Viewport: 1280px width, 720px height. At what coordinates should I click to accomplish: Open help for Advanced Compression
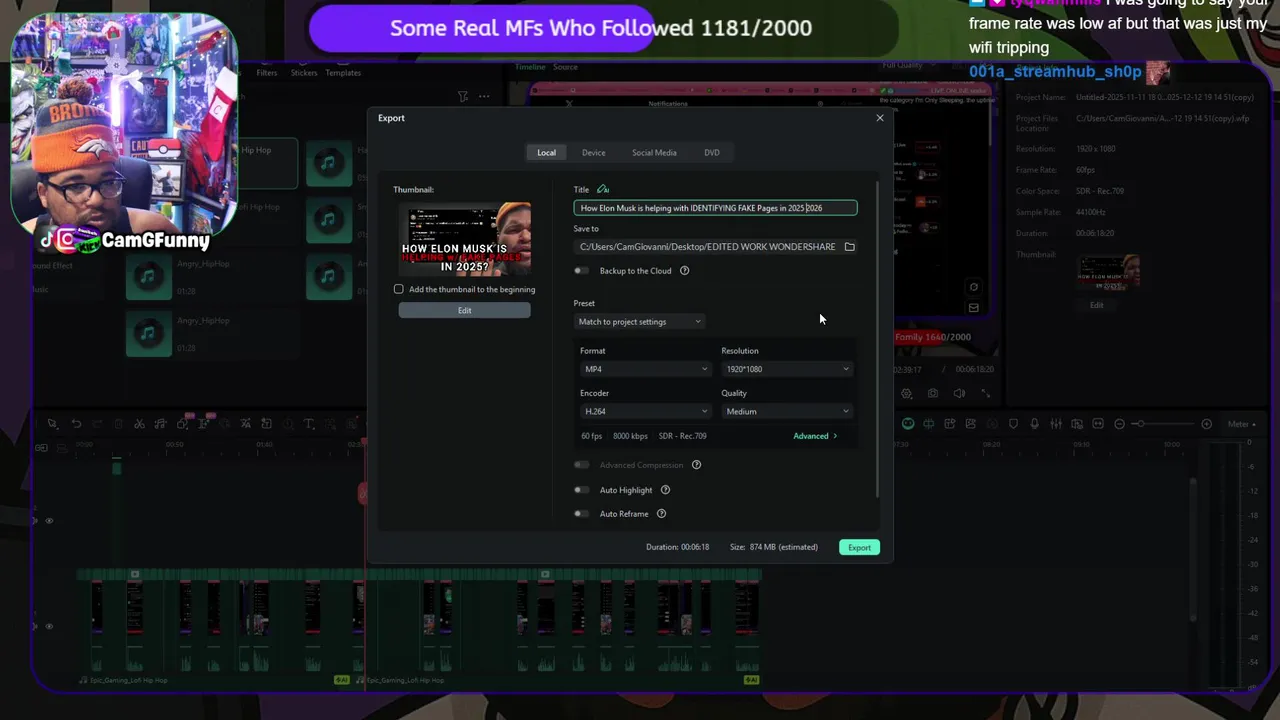point(697,465)
